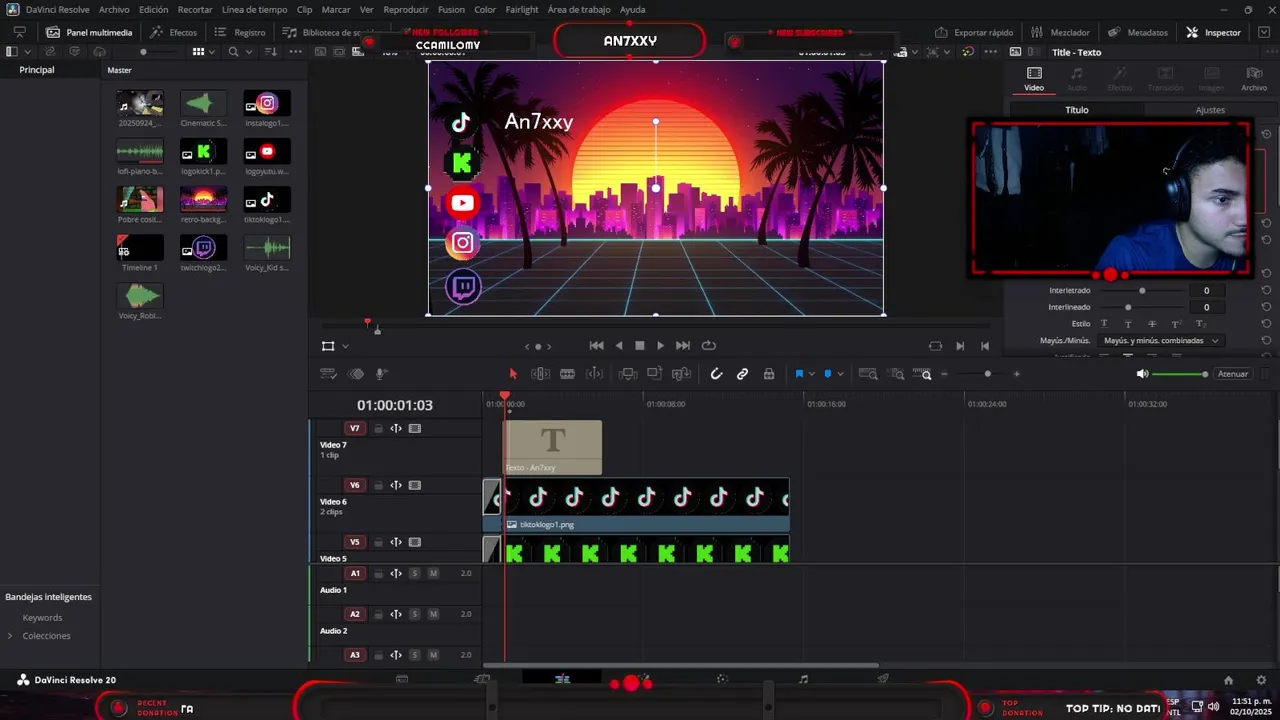Viewport: 1280px width, 720px height.
Task: Stop playback in viewer
Action: (640, 346)
